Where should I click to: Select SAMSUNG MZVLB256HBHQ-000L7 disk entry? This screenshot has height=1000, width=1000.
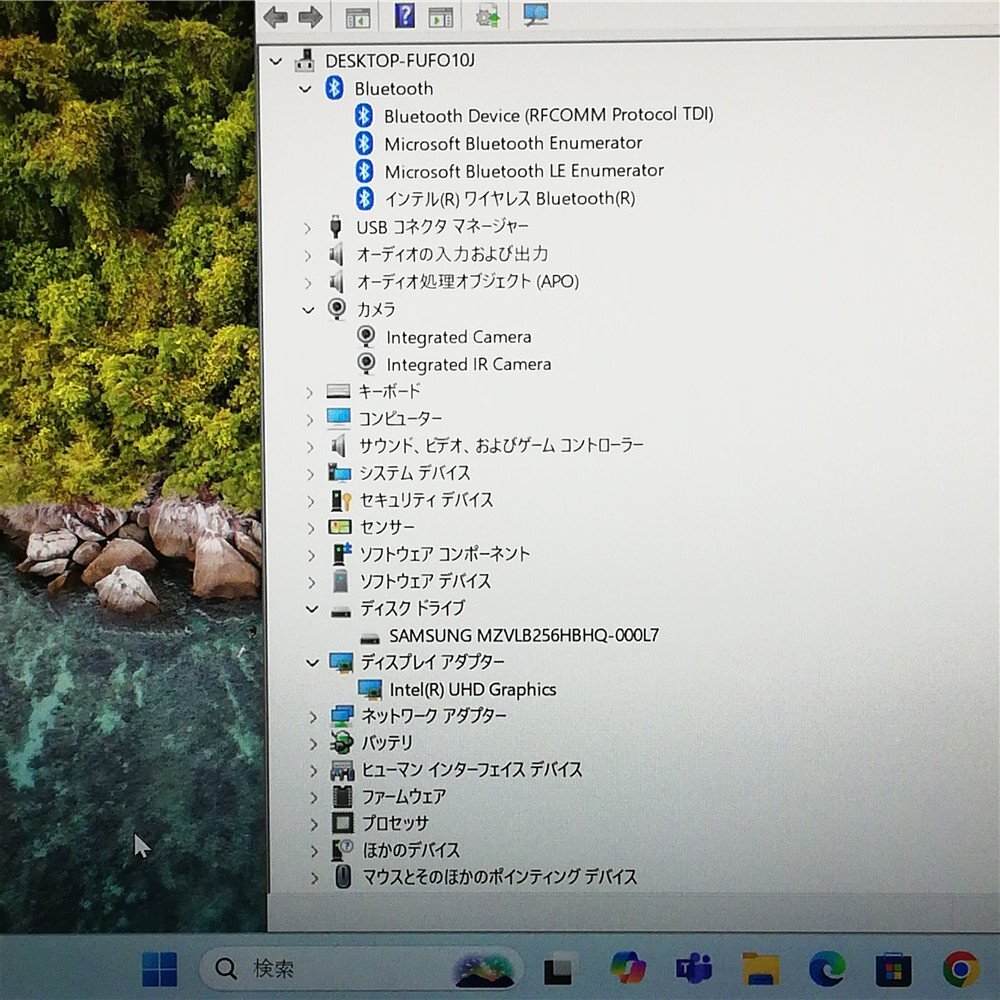(524, 636)
